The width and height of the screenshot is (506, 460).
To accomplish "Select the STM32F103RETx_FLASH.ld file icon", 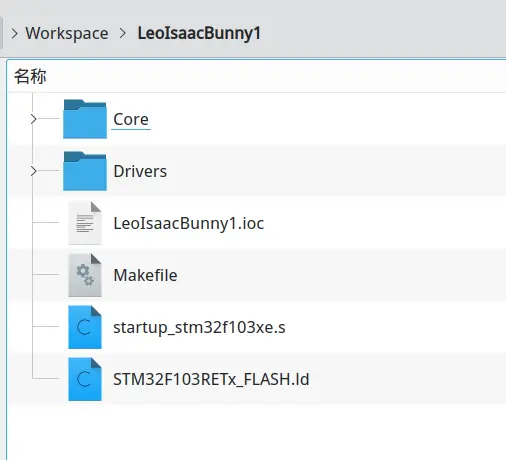I will pyautogui.click(x=85, y=379).
